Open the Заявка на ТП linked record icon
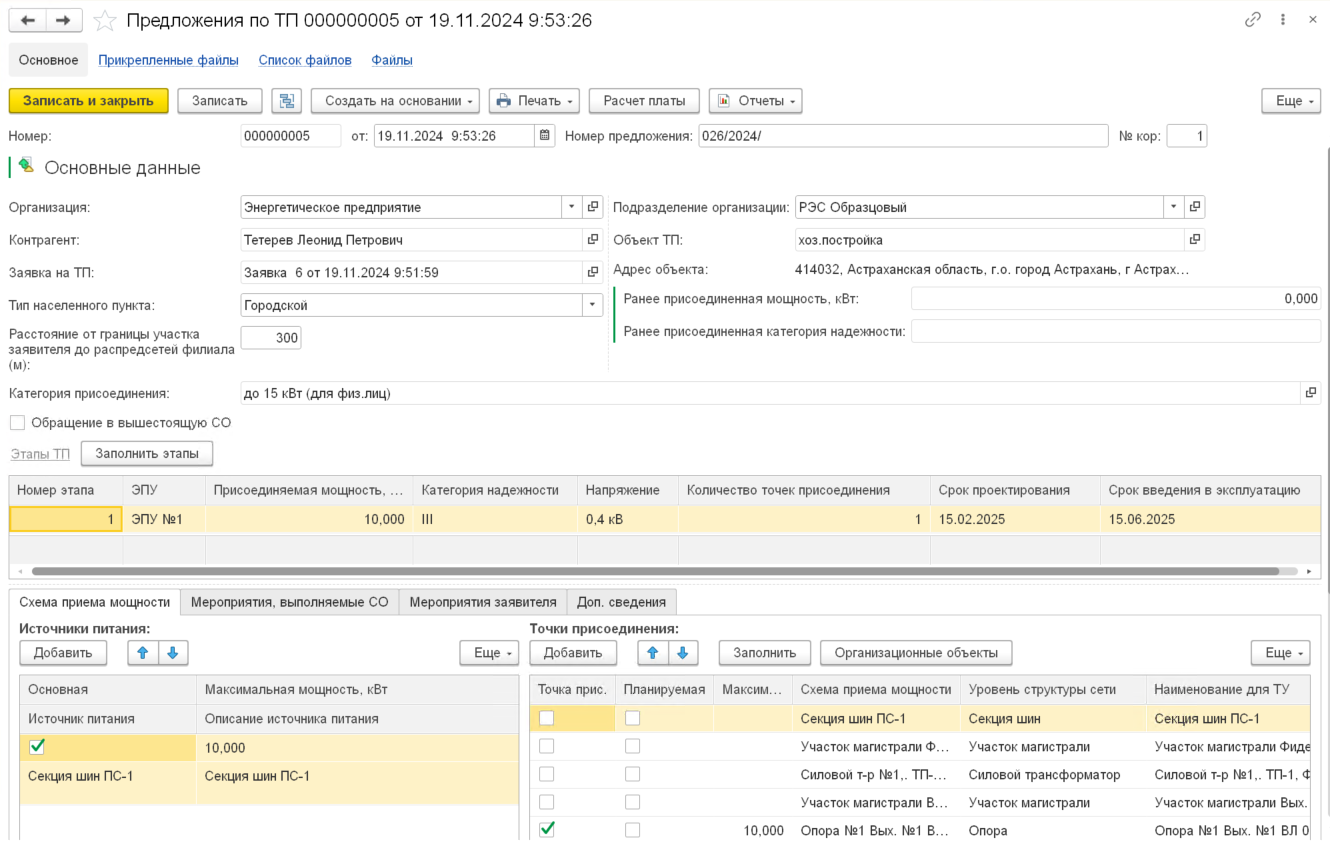 (593, 272)
